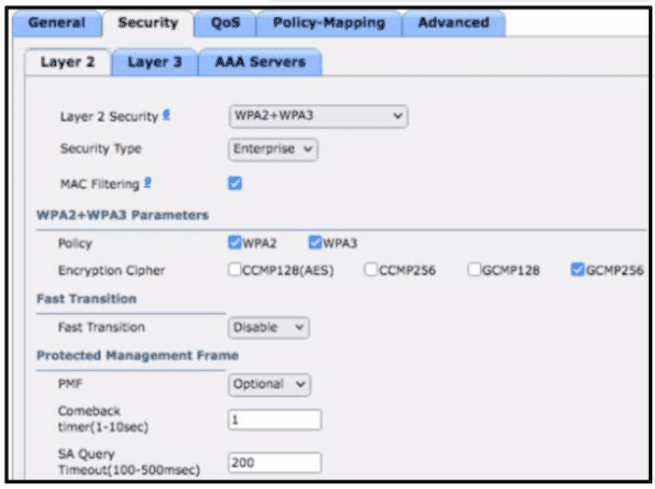This screenshot has height=489, width=655.
Task: Disable the MAC Filtering checkbox
Action: [235, 183]
